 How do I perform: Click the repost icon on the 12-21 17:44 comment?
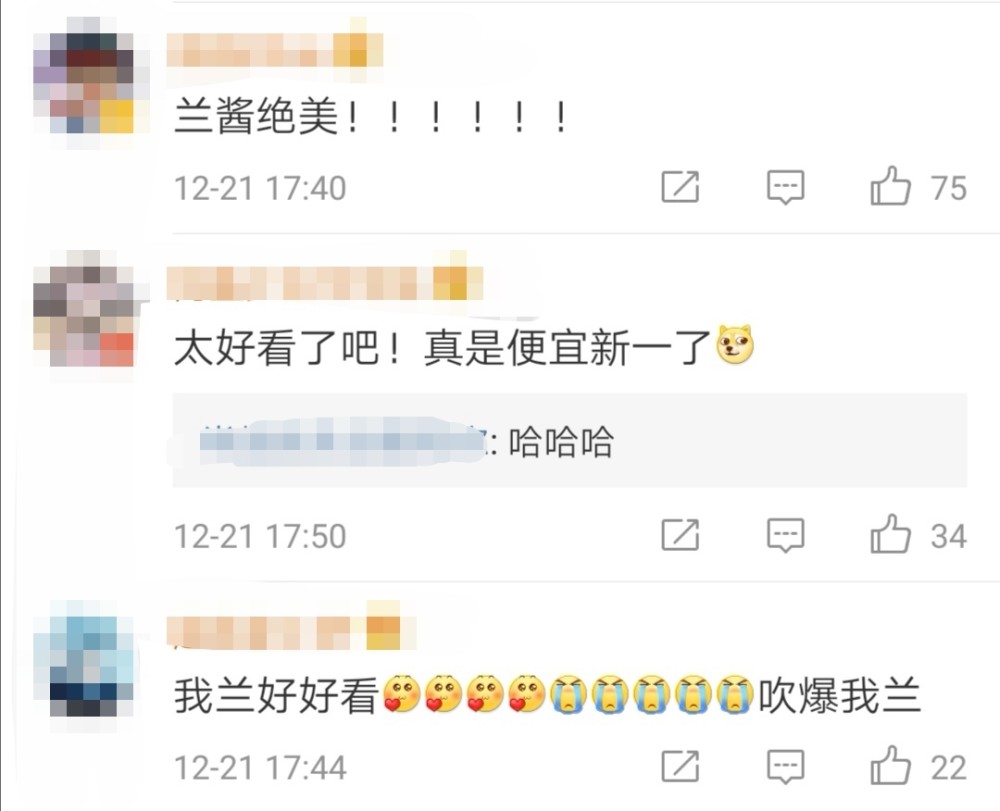tap(680, 766)
